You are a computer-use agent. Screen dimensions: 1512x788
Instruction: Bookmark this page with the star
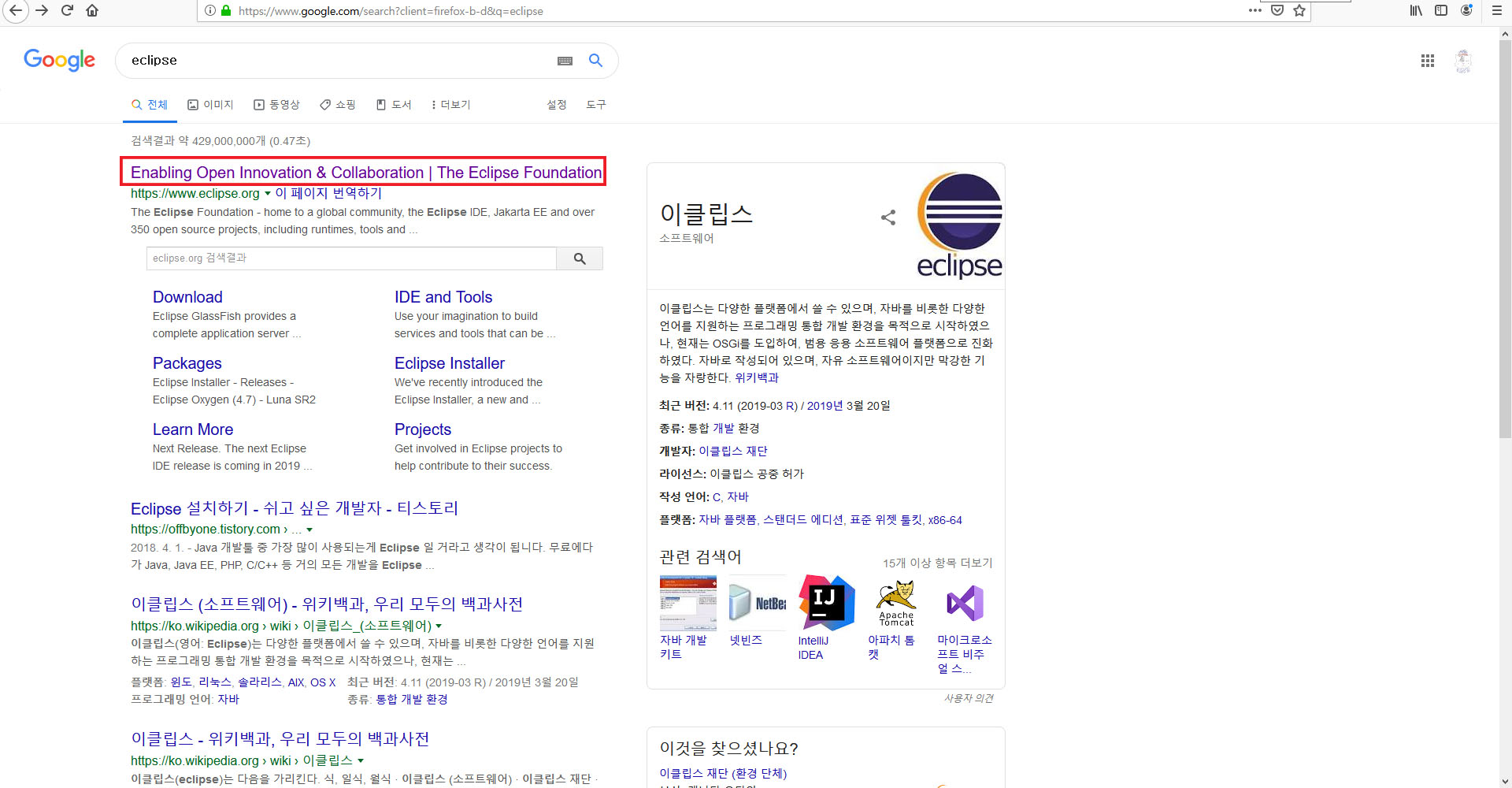click(x=1299, y=10)
